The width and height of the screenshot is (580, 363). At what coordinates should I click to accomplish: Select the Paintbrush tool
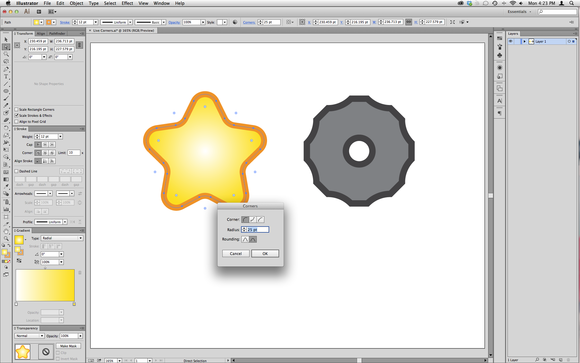click(x=6, y=98)
